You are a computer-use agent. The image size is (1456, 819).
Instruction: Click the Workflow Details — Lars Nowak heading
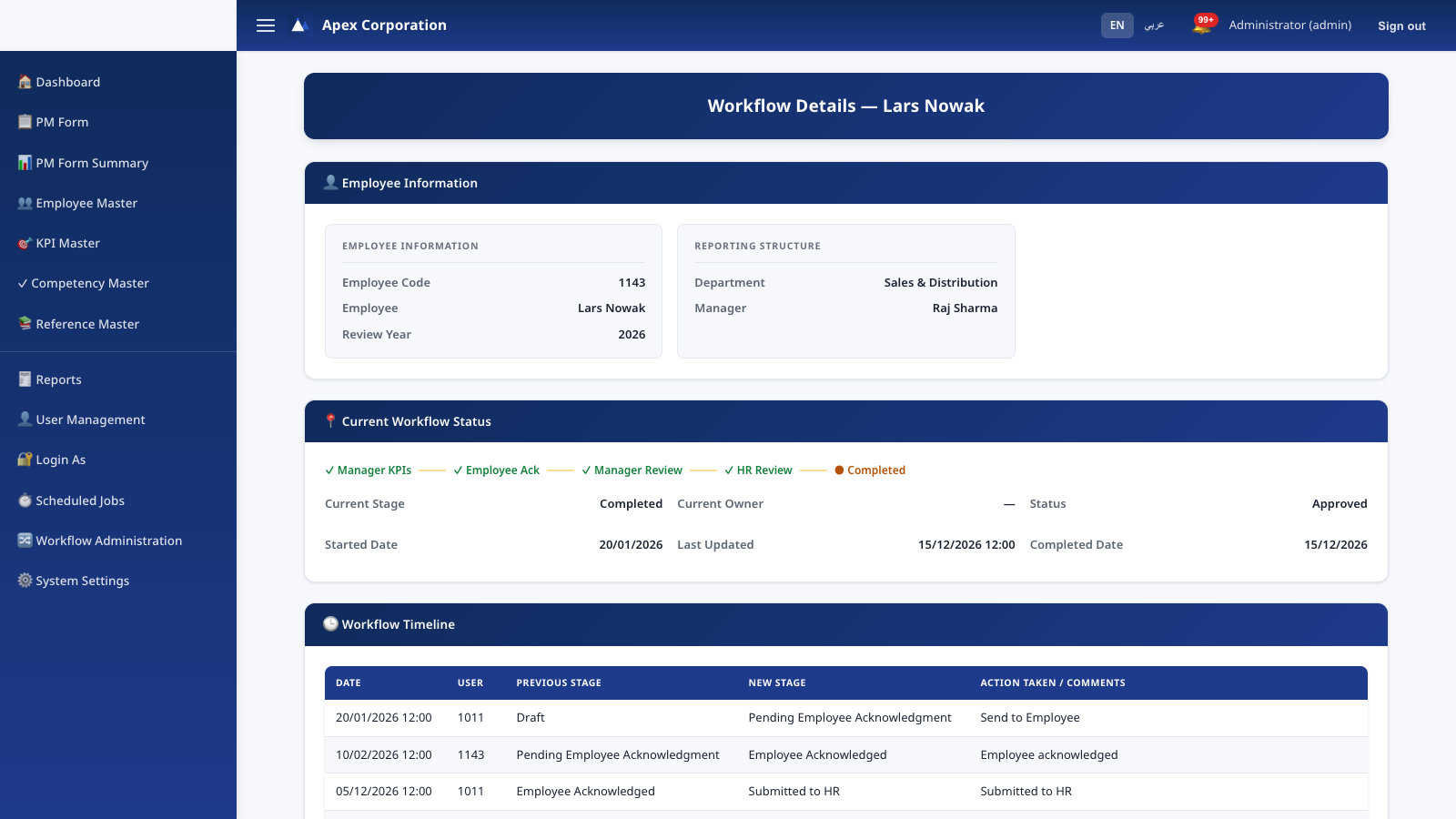[846, 106]
